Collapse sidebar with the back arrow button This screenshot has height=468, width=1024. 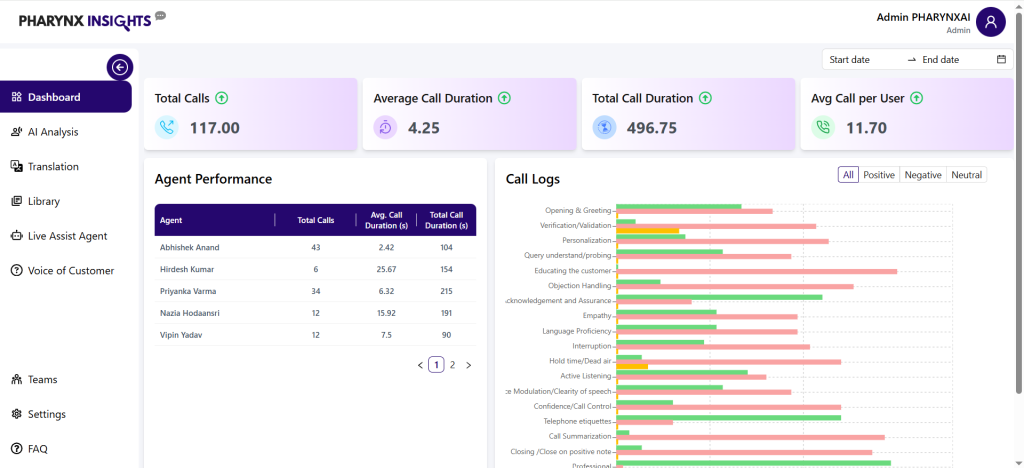pyautogui.click(x=120, y=67)
